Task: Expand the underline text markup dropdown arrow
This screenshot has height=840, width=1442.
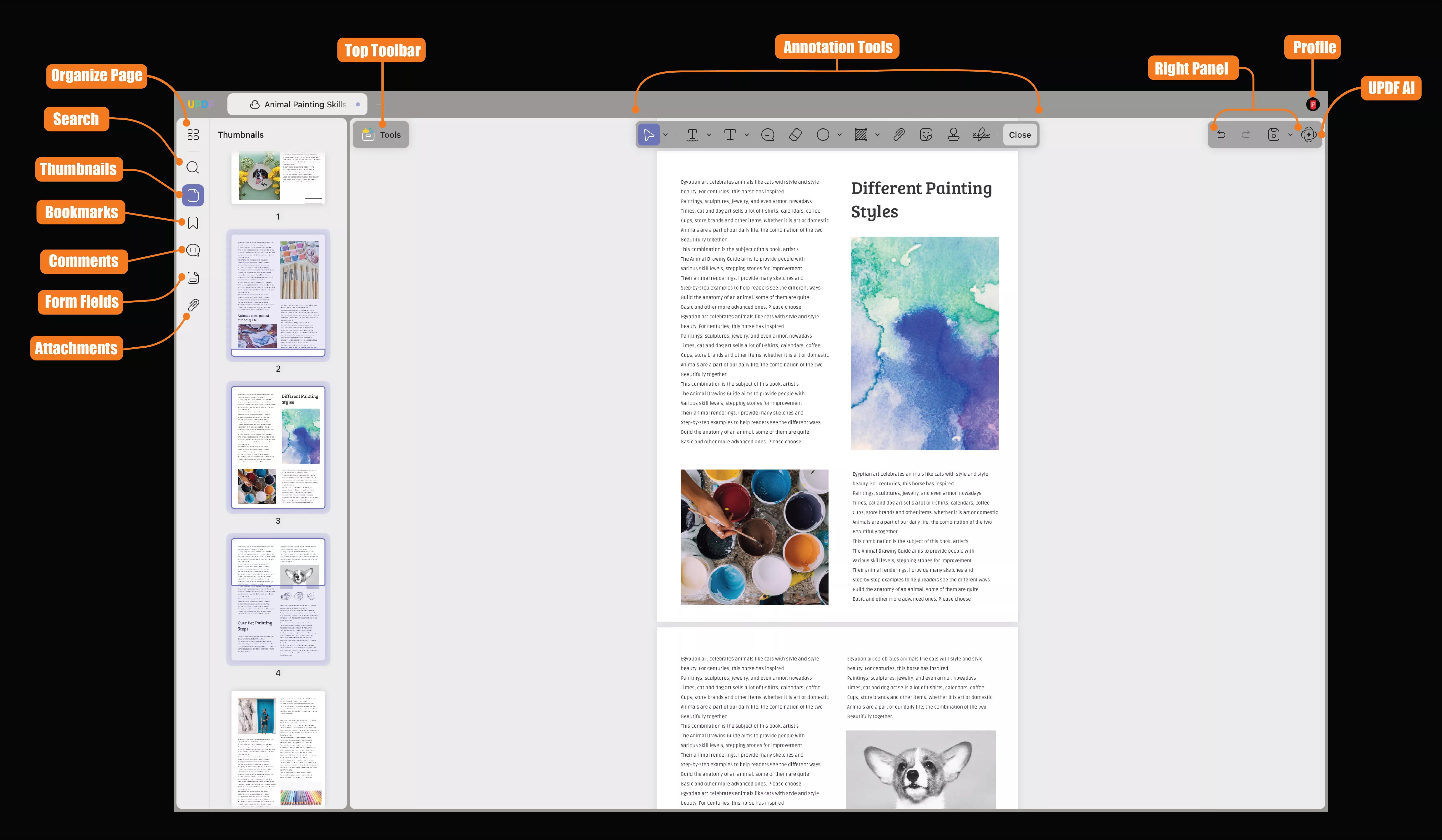Action: (x=709, y=135)
